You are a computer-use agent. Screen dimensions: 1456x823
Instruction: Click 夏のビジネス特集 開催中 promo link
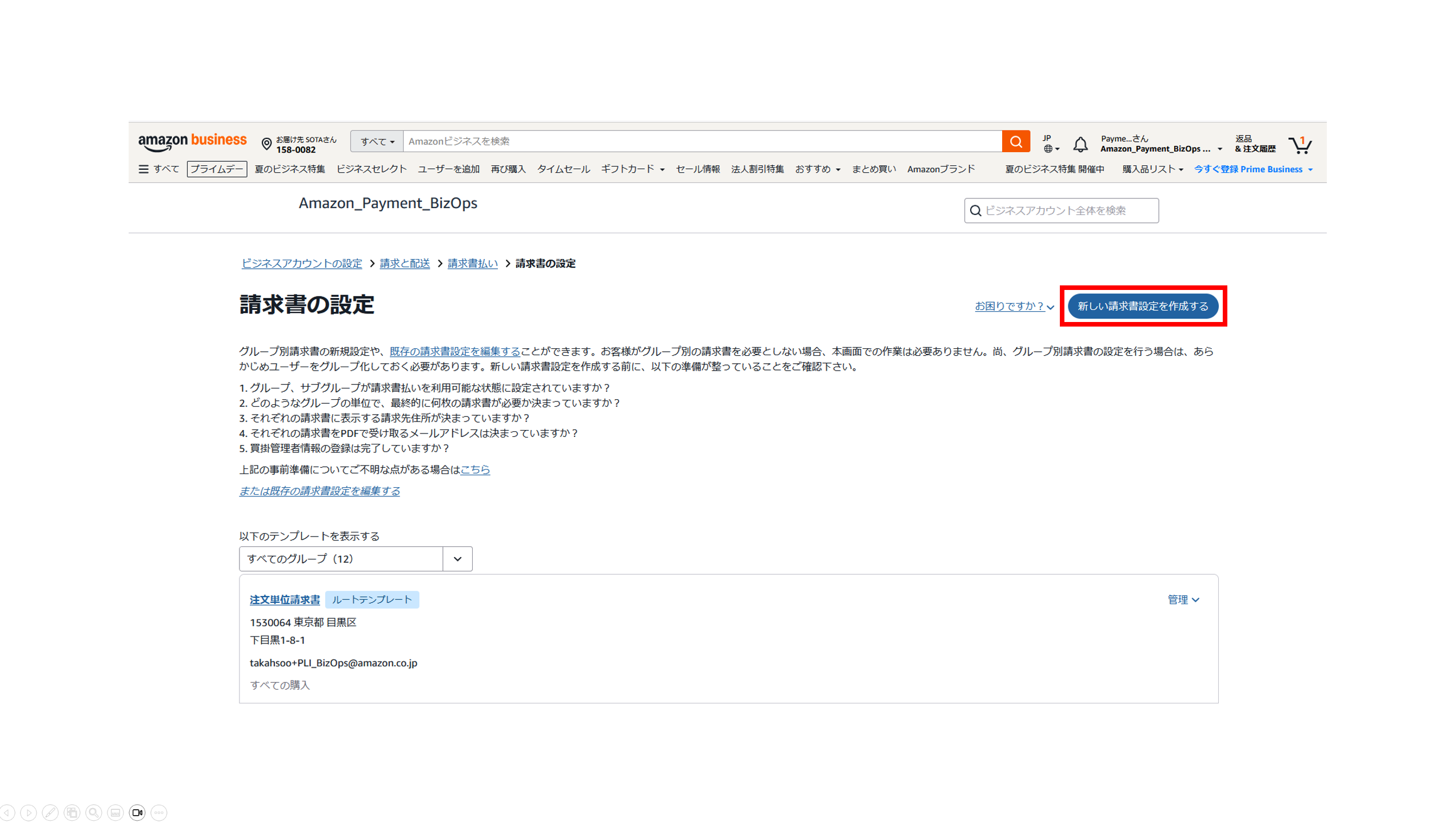pos(1055,169)
